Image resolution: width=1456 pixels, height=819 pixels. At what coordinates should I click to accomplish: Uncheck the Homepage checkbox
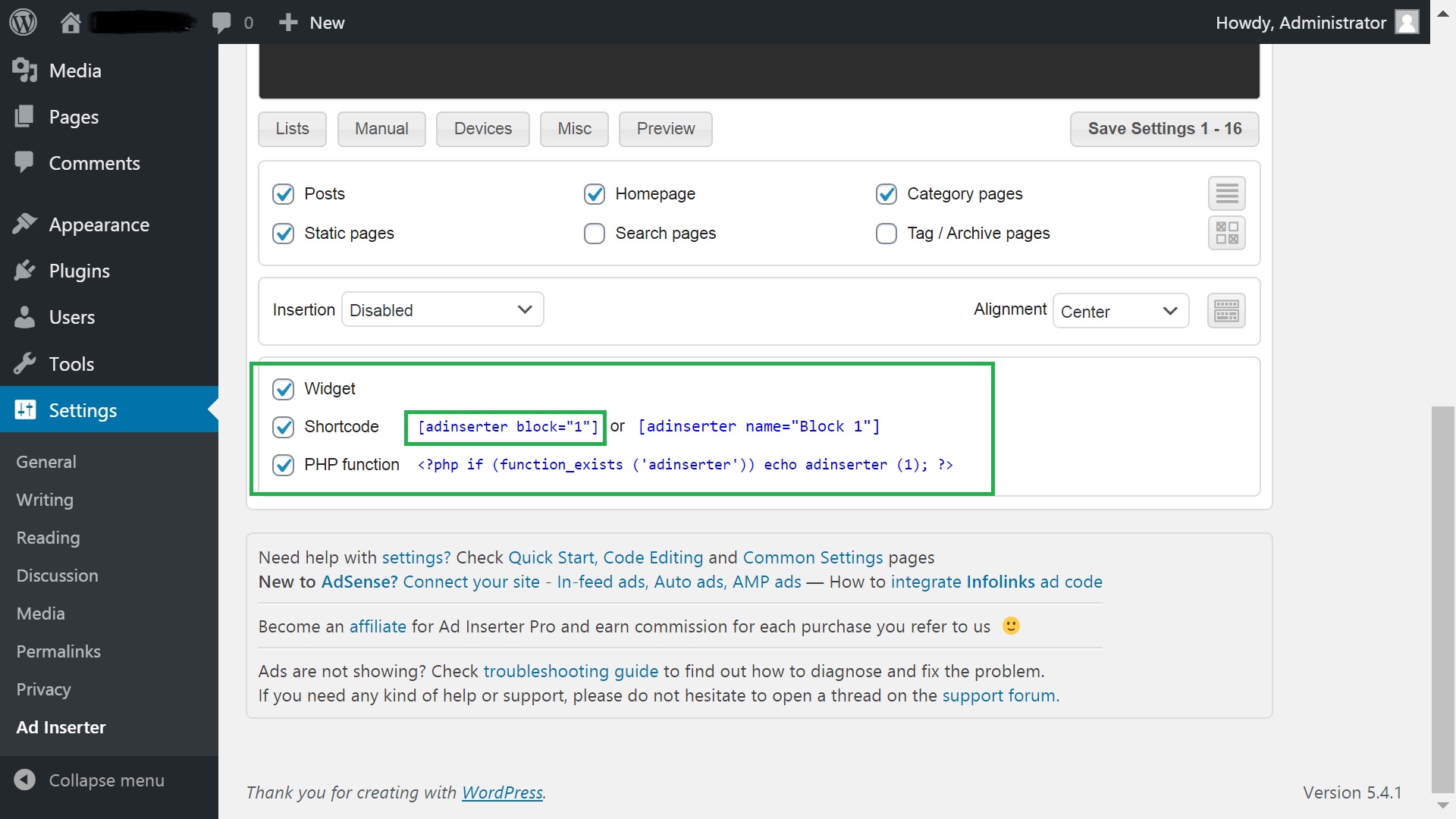(595, 194)
